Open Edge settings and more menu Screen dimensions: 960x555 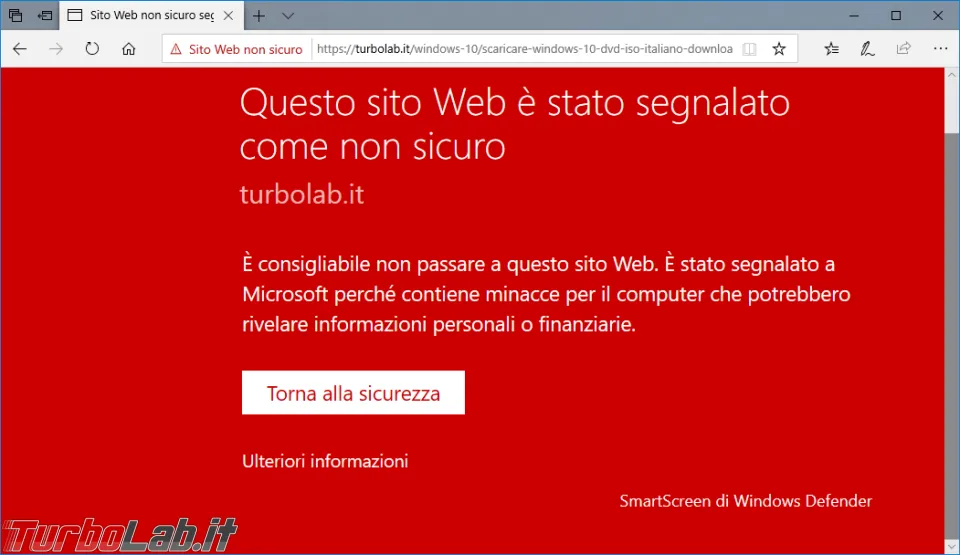(940, 48)
